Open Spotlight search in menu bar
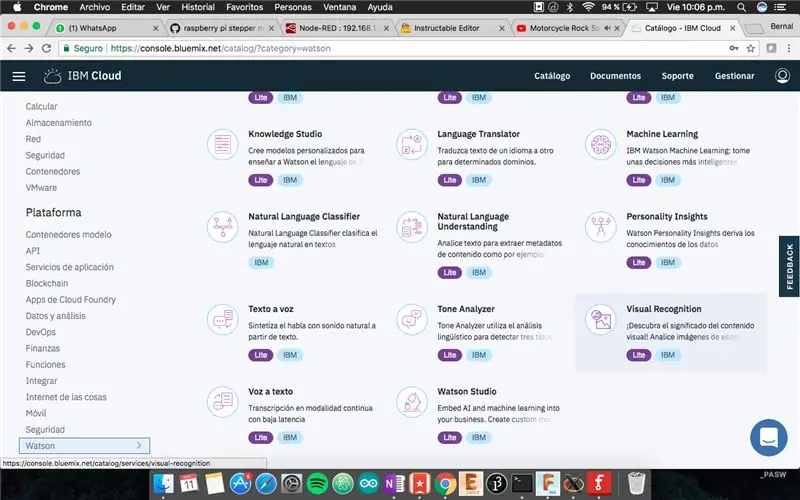 [x=741, y=7]
